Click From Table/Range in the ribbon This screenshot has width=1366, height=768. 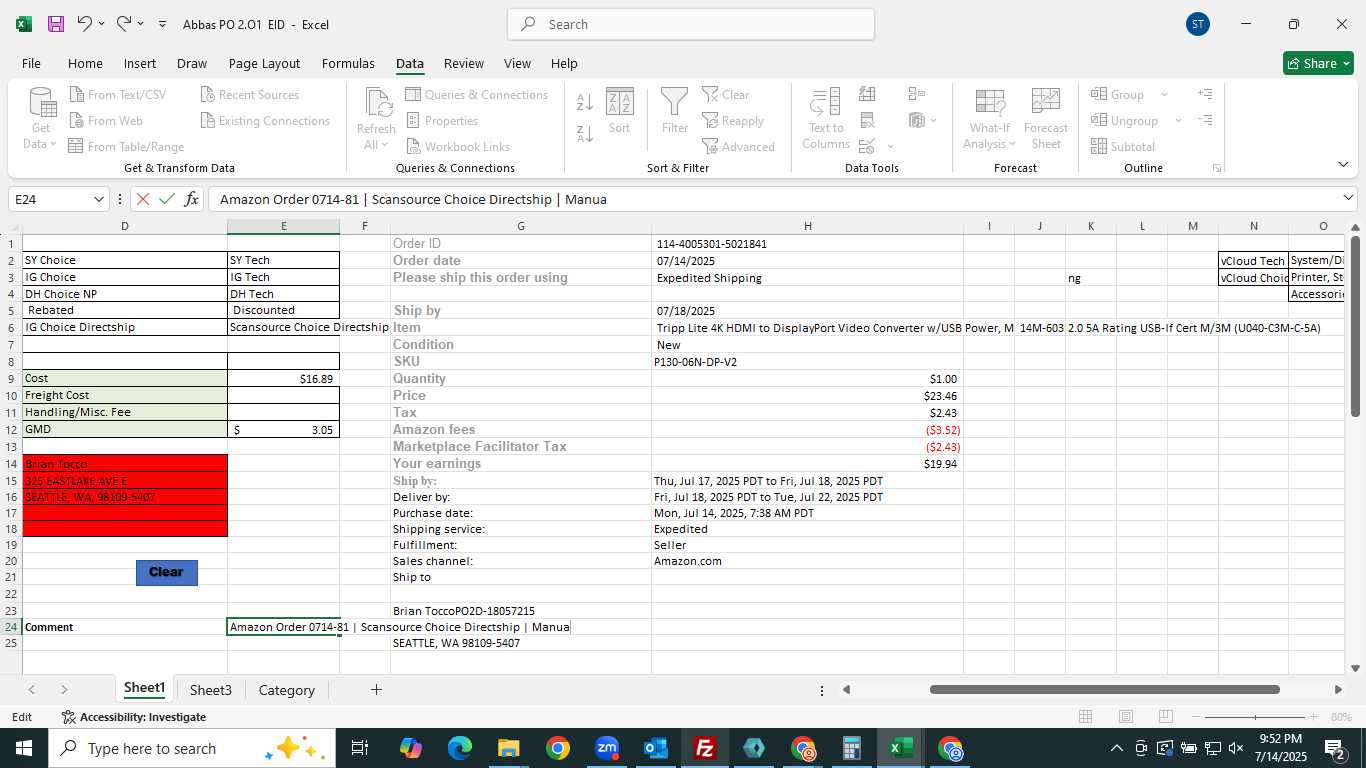(x=126, y=147)
